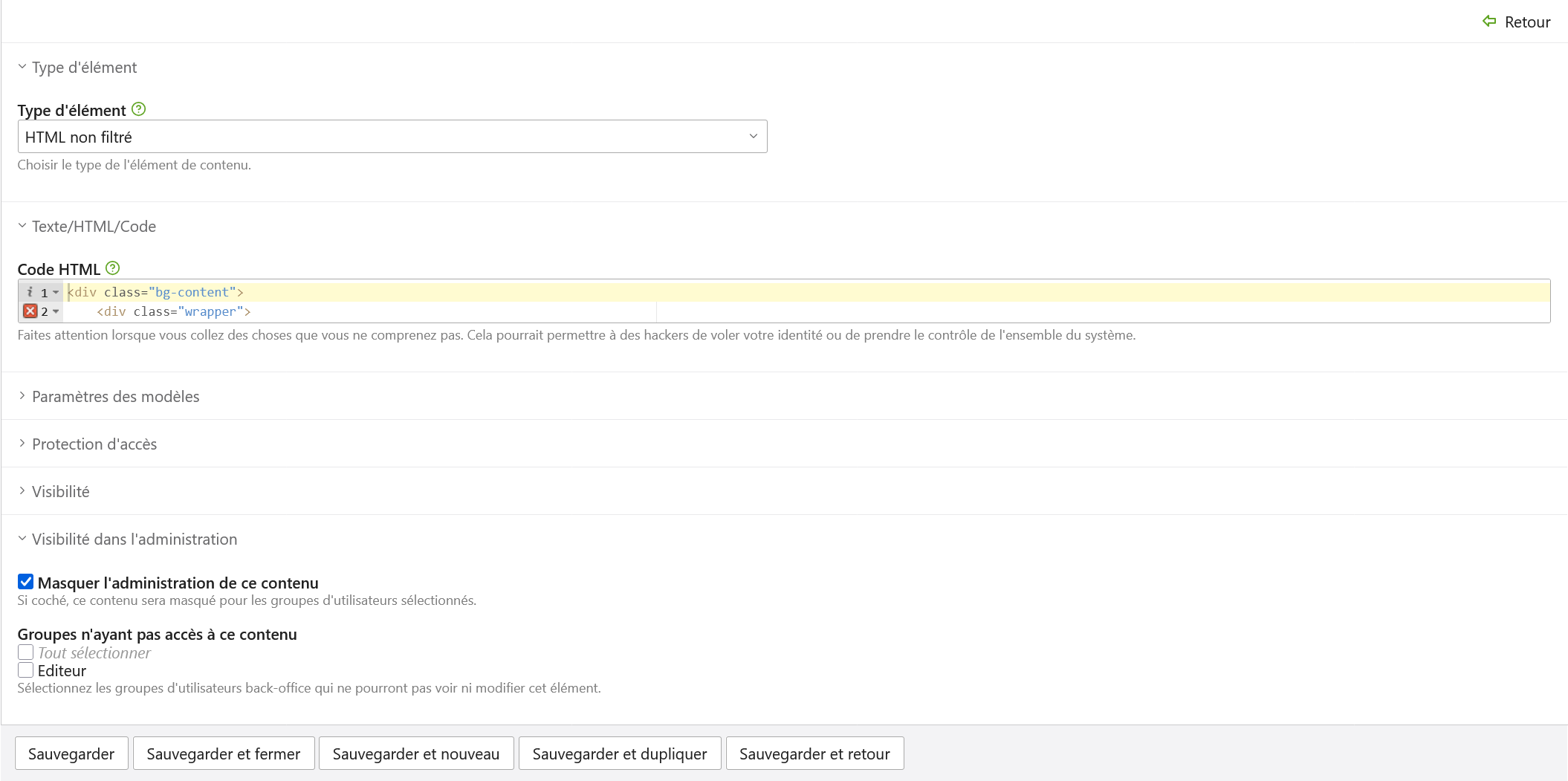Click inside the HTML code editor line 2
This screenshot has height=781, width=1568.
tap(806, 312)
